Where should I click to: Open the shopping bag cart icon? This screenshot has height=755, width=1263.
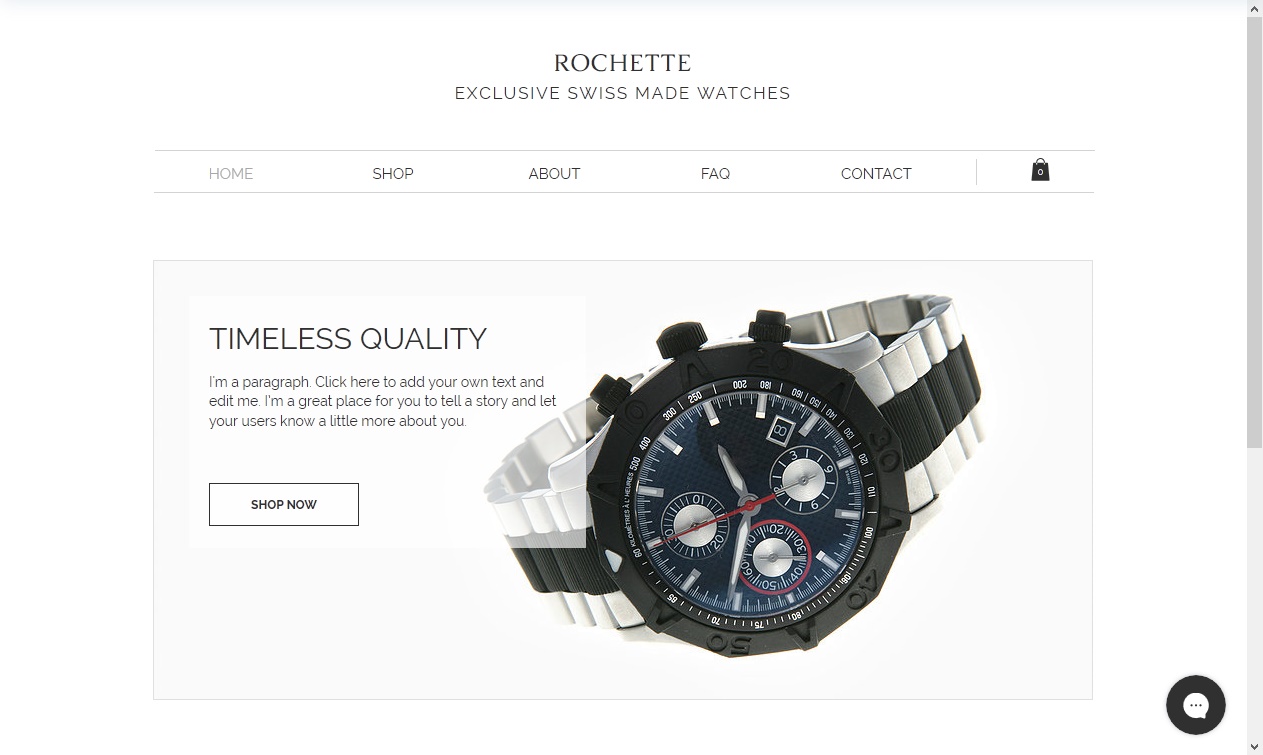[1040, 170]
